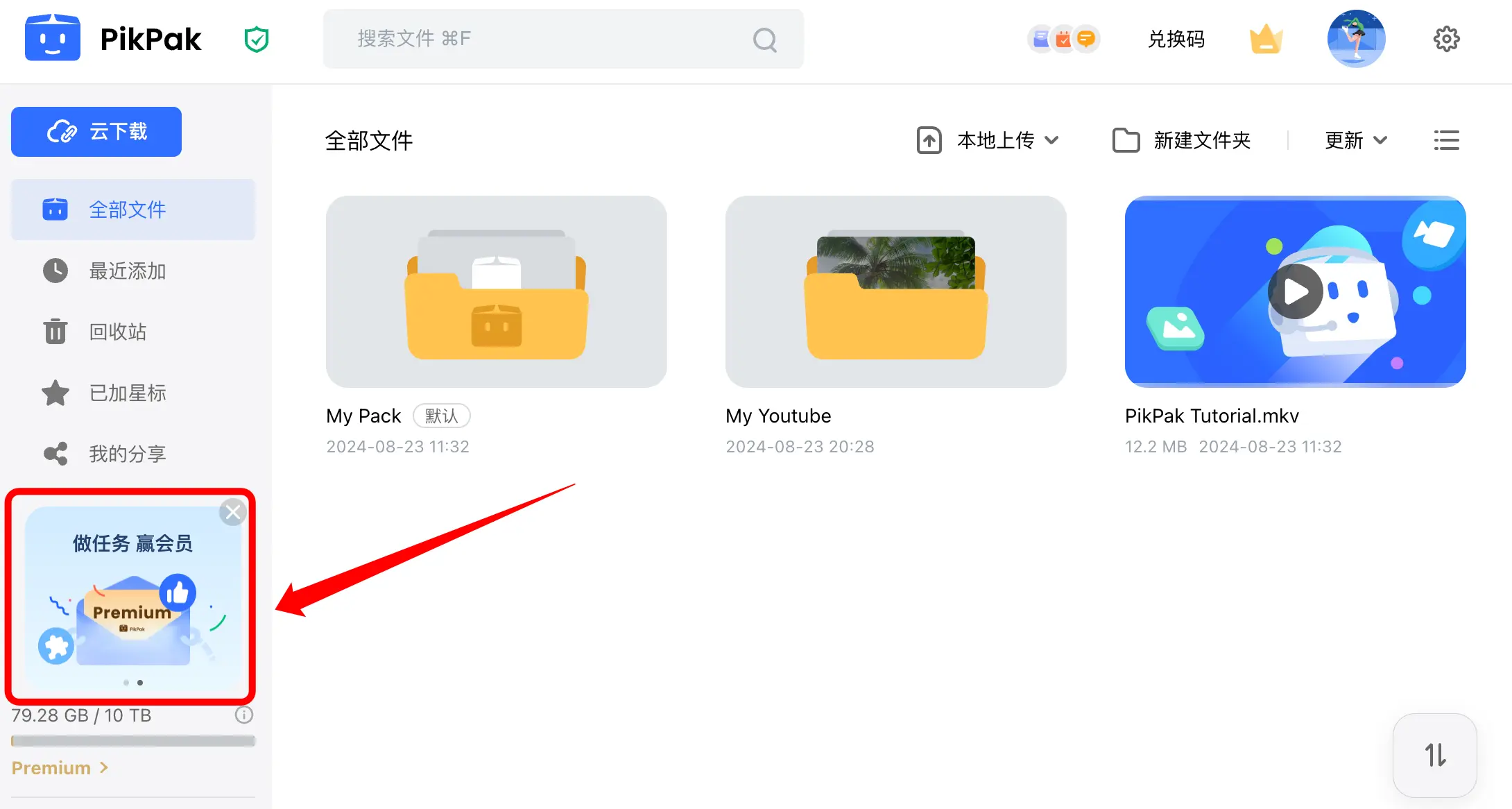Click the search magnifier icon

(765, 40)
